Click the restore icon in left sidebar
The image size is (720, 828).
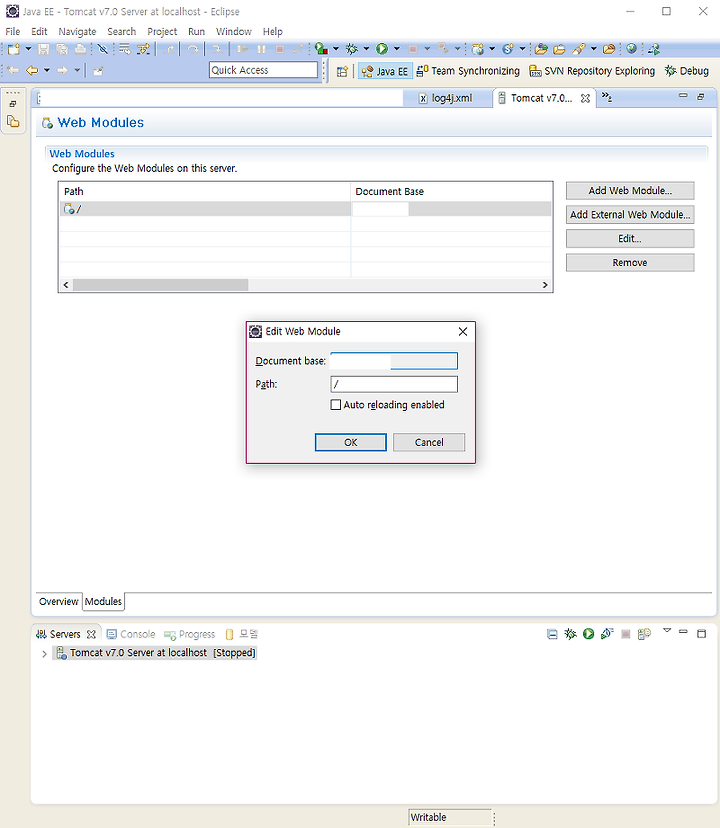tap(13, 104)
